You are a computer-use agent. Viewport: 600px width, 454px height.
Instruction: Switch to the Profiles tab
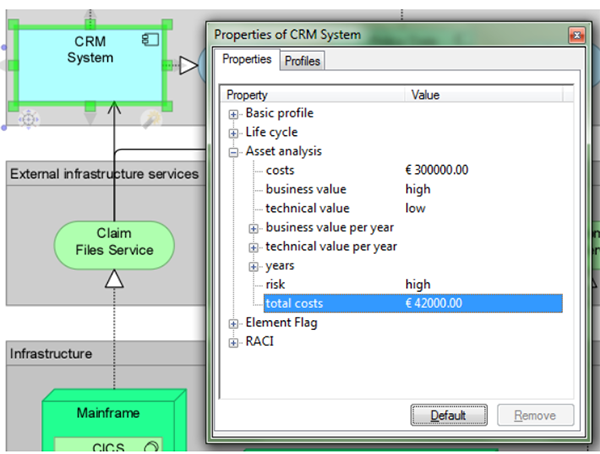[x=302, y=61]
